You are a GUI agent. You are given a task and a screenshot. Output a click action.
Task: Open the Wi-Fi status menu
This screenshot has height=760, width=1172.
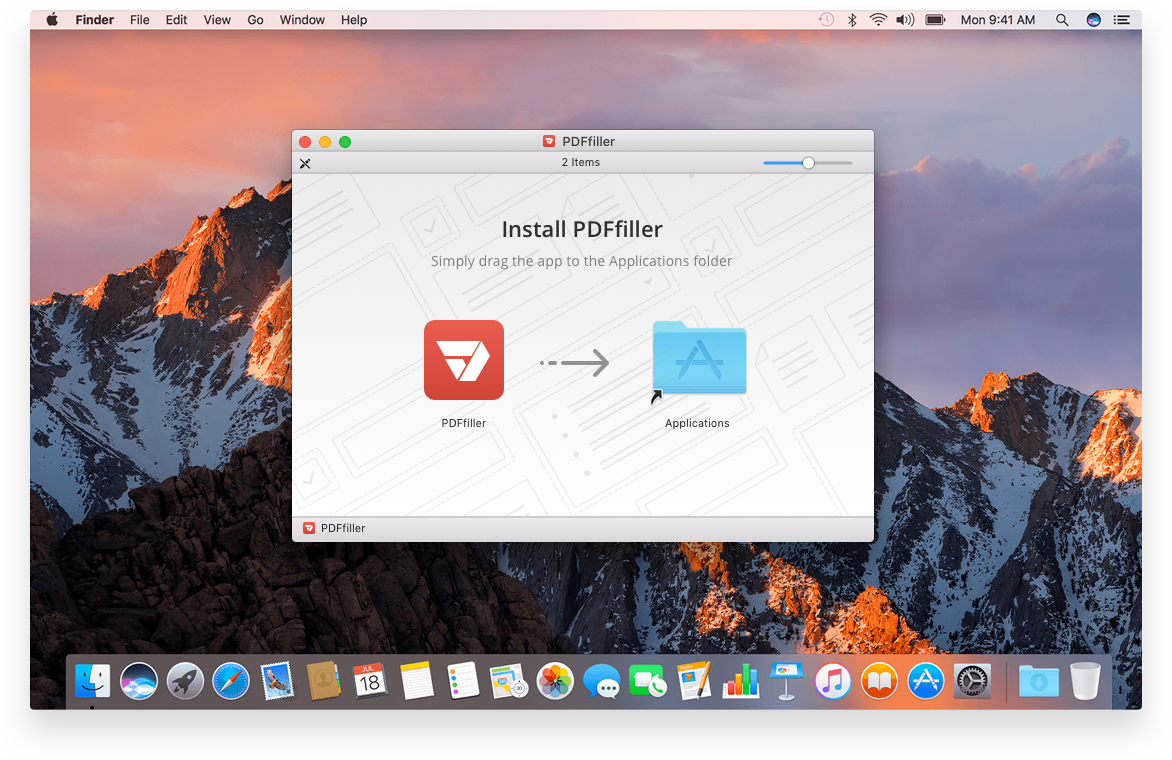(878, 20)
